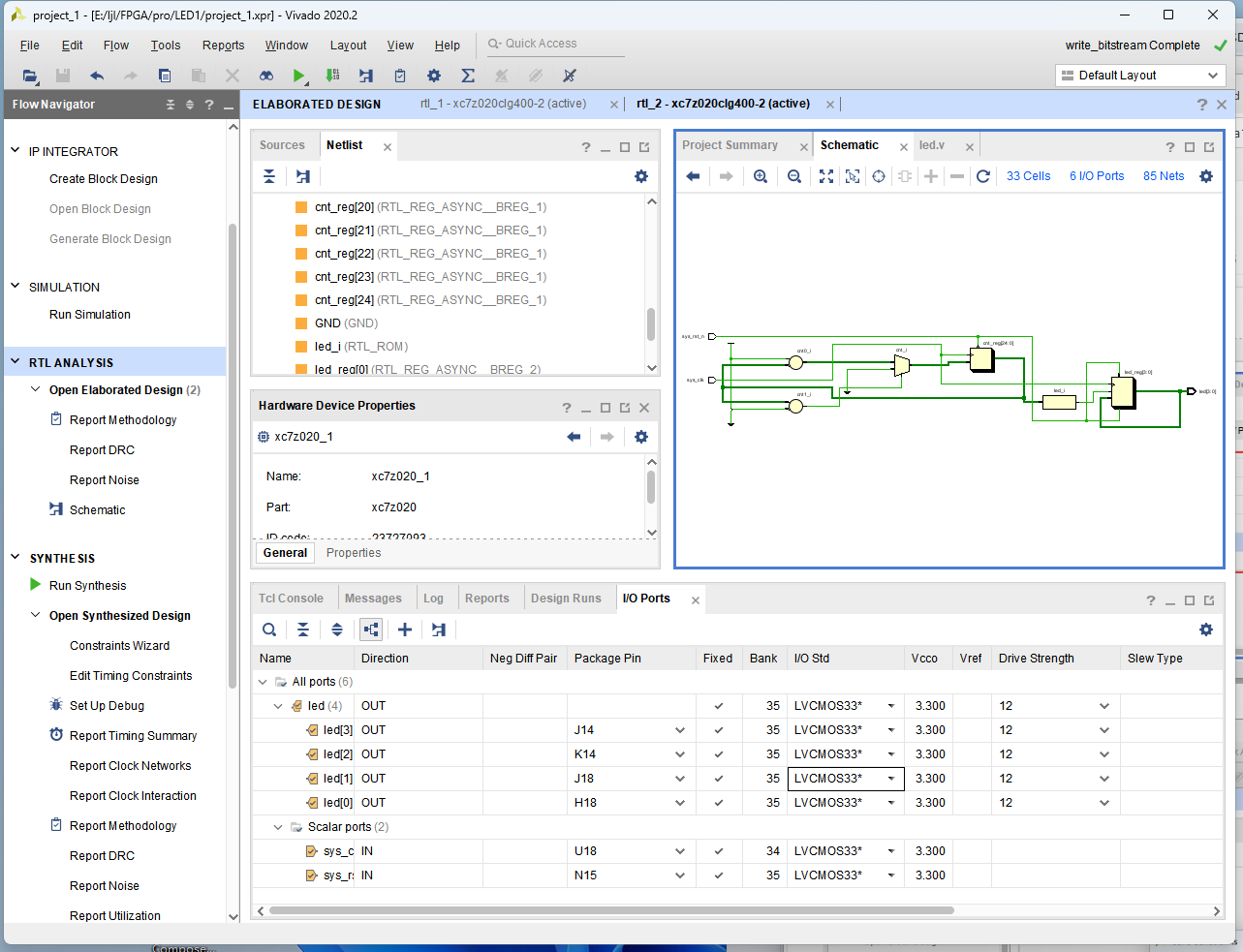
Task: Click the clipboard check icon in toolbar
Action: coord(400,76)
